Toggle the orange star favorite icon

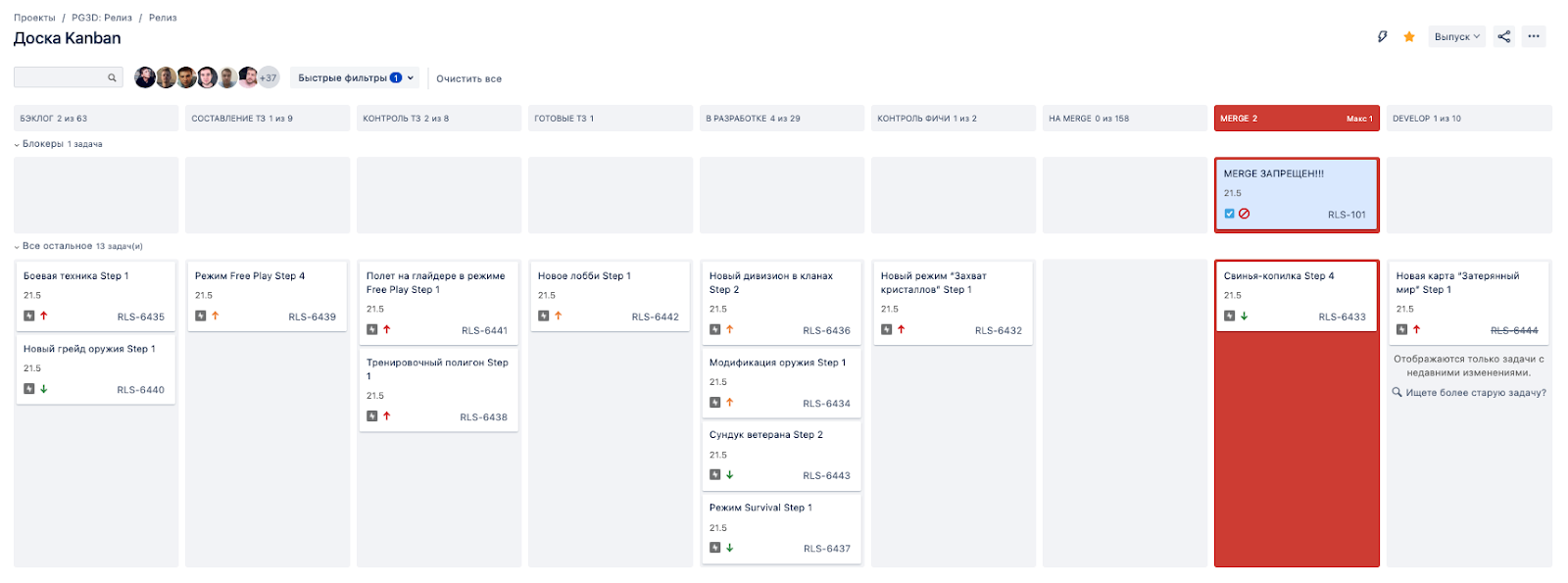pyautogui.click(x=1409, y=37)
